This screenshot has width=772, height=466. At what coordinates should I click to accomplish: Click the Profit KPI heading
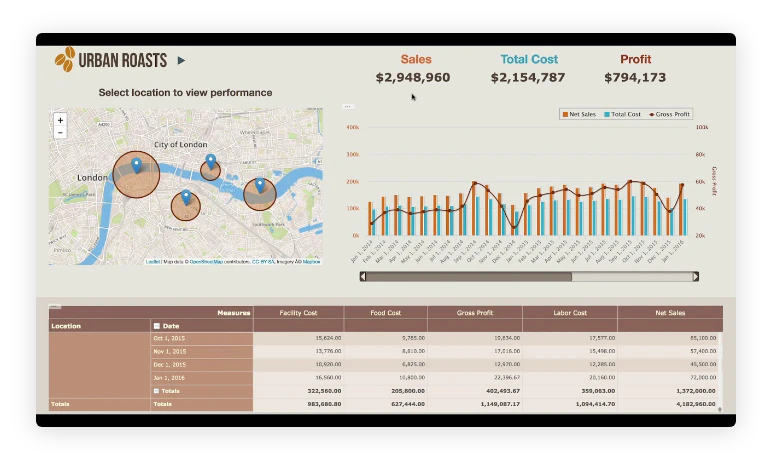point(636,59)
